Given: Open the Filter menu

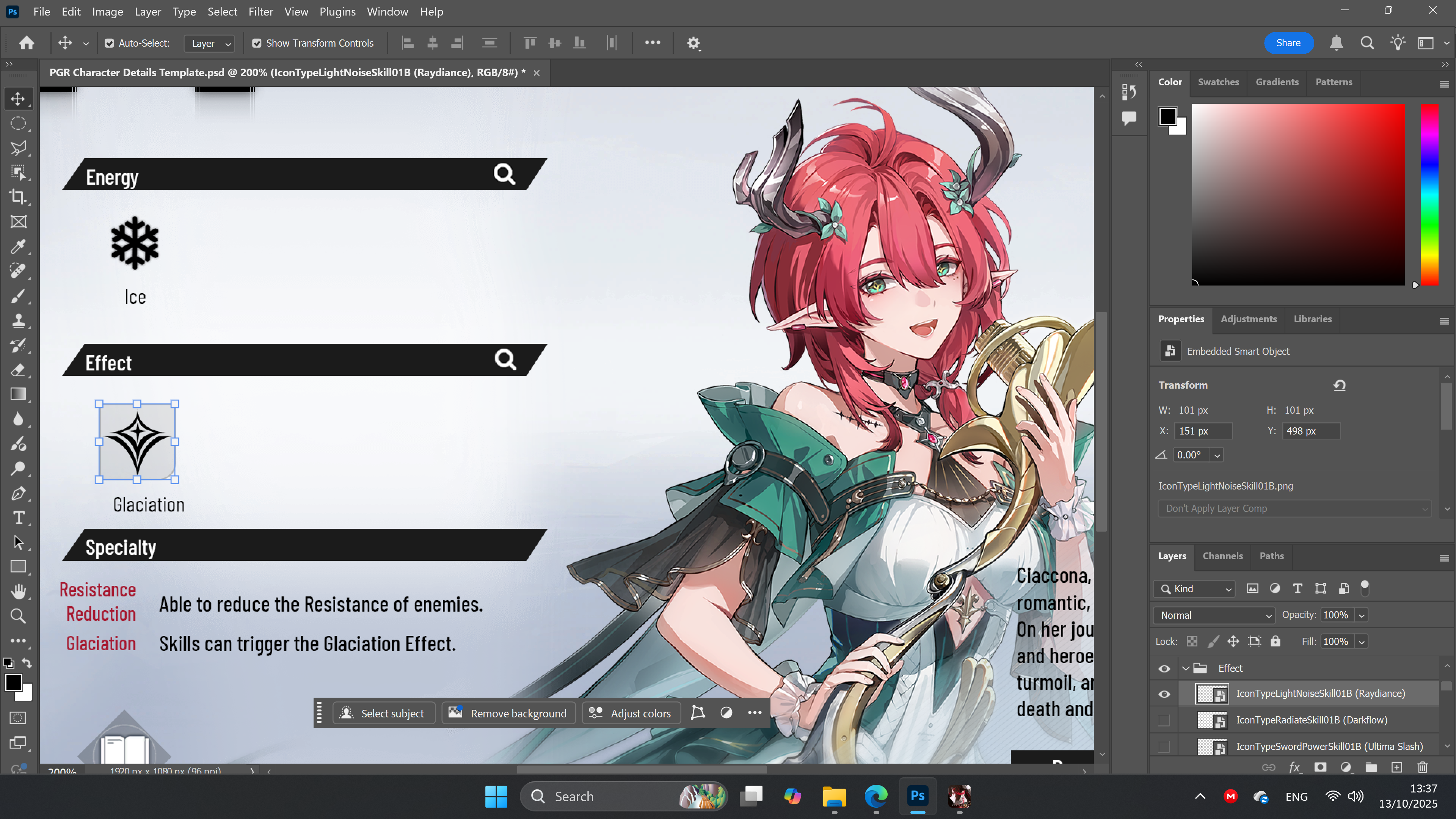Looking at the screenshot, I should coord(260,11).
